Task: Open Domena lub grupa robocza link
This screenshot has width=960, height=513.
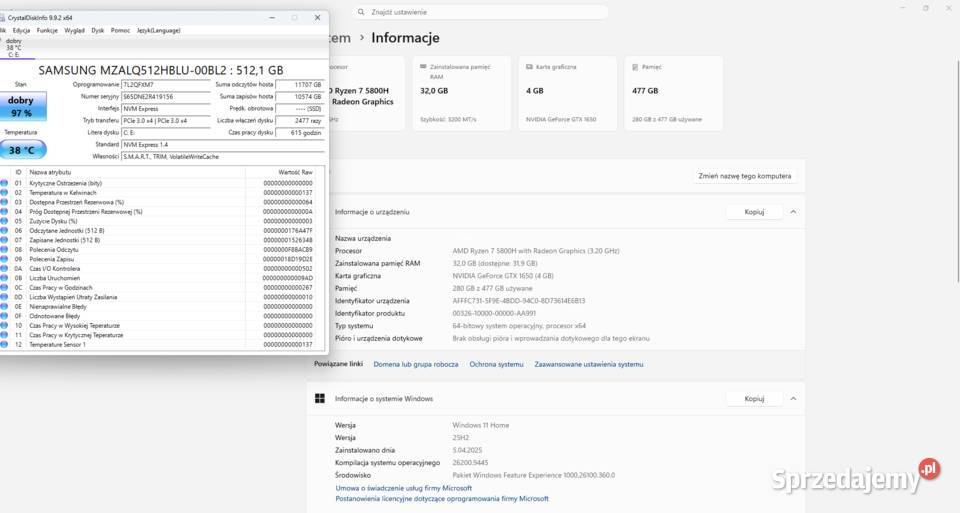Action: tap(416, 364)
